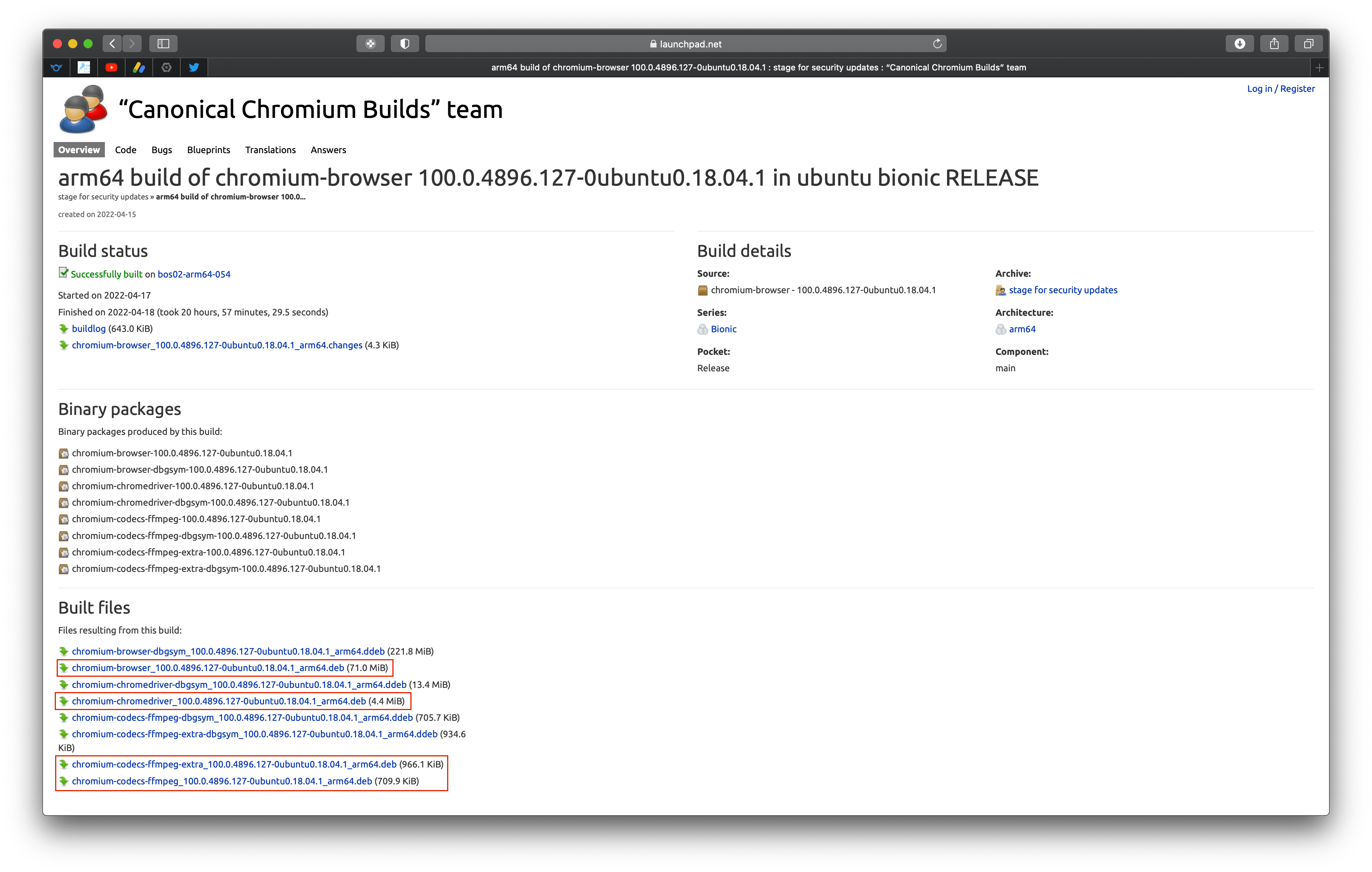This screenshot has height=872, width=1372.
Task: Select chromium-codecs-ffmpeg-100.0.4896.127 binary package entry
Action: pyautogui.click(x=196, y=519)
